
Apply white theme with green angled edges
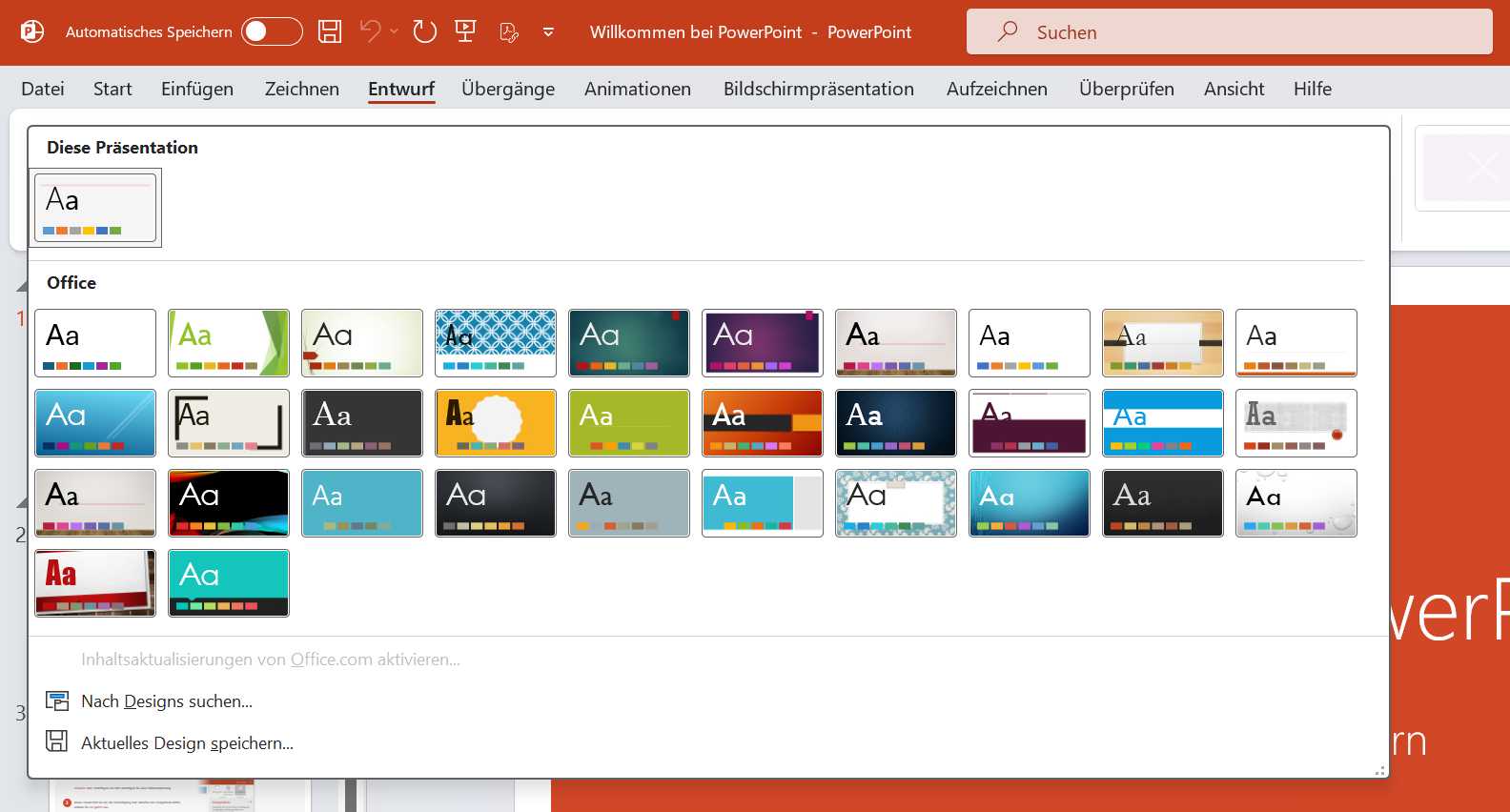(229, 343)
